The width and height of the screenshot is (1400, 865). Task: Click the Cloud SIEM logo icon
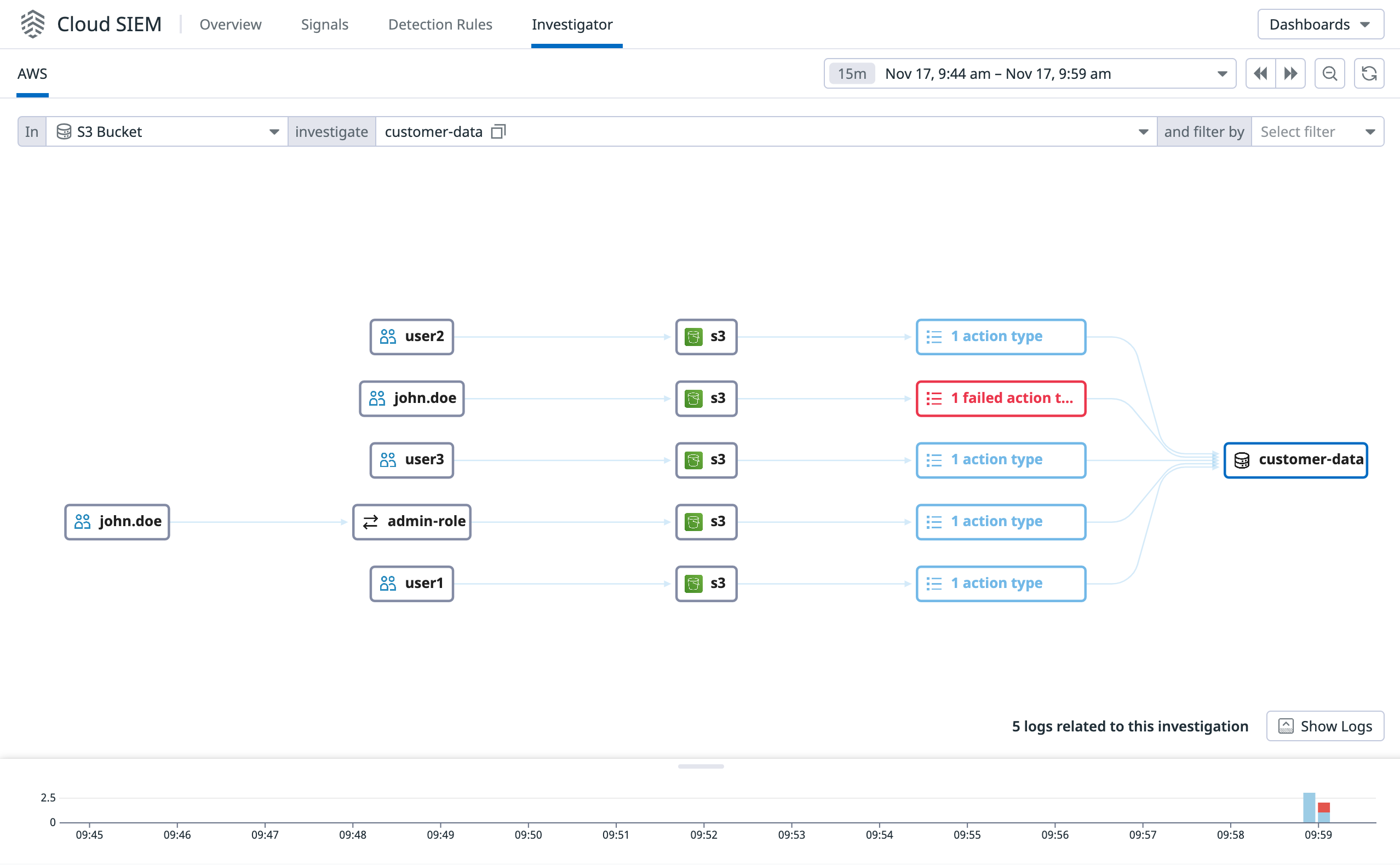coord(33,24)
